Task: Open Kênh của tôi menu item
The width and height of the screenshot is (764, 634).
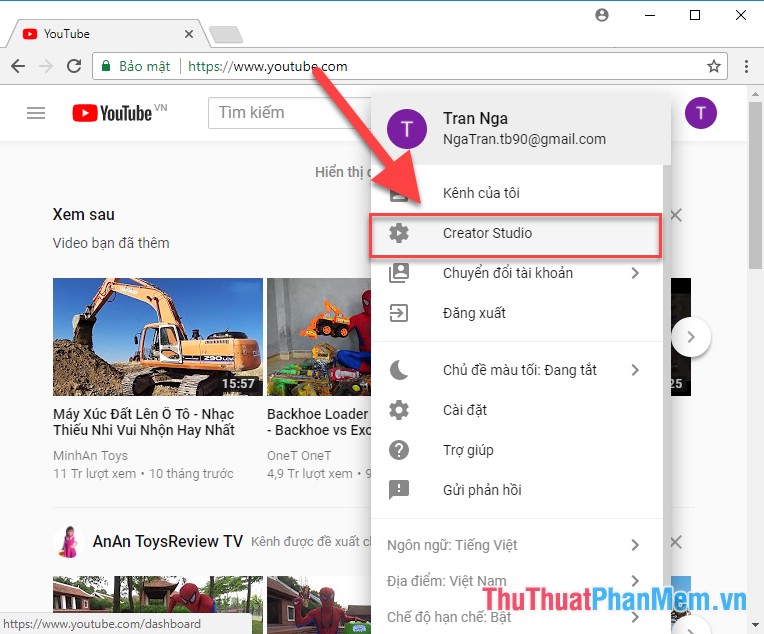Action: (x=516, y=193)
